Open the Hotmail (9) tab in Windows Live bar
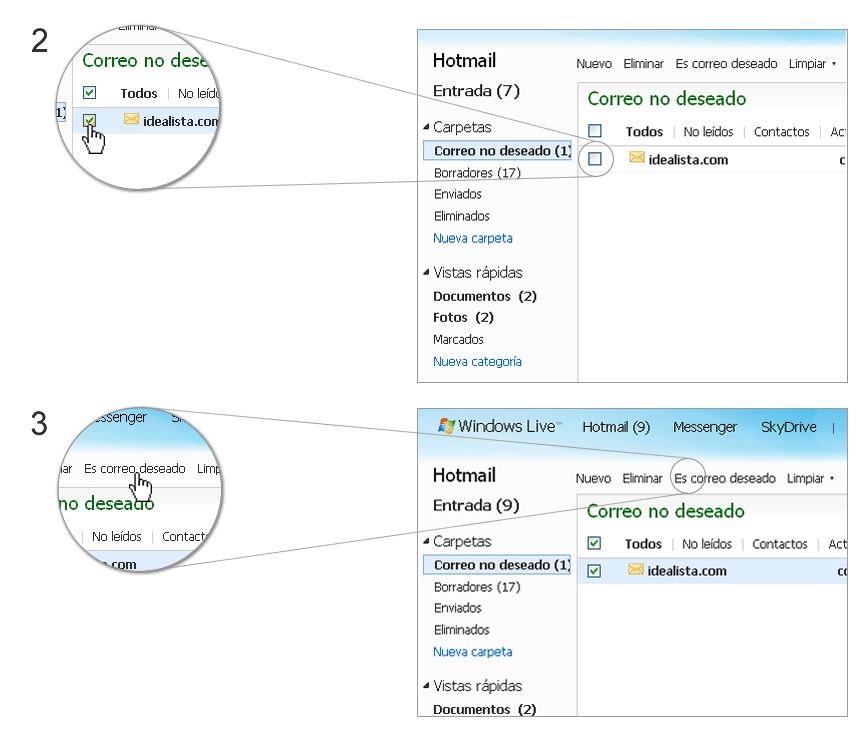Screen dimensions: 867x736 pos(616,427)
